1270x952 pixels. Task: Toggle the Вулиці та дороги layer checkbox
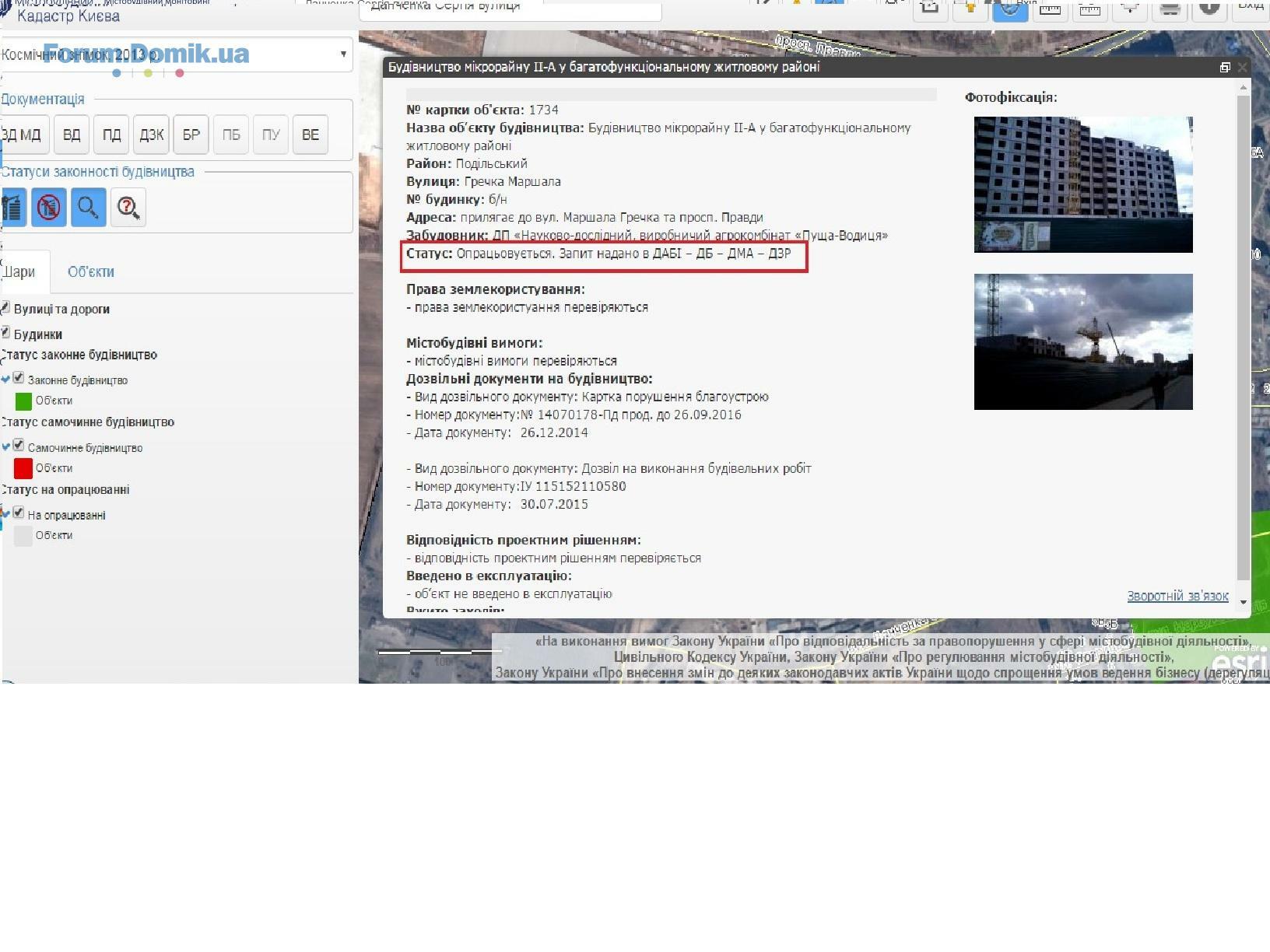(5, 307)
